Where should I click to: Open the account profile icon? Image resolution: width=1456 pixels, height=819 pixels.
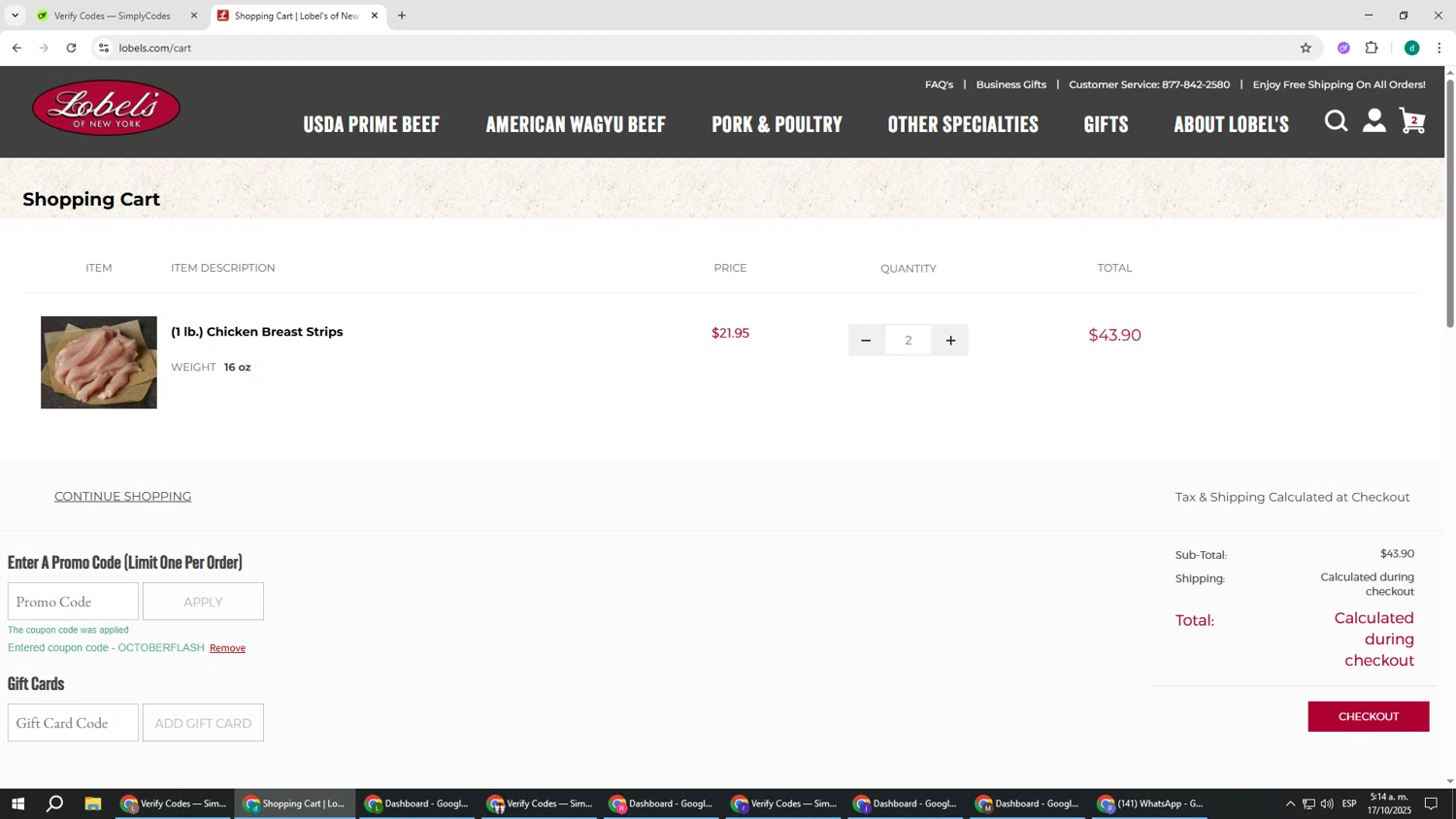click(1373, 121)
